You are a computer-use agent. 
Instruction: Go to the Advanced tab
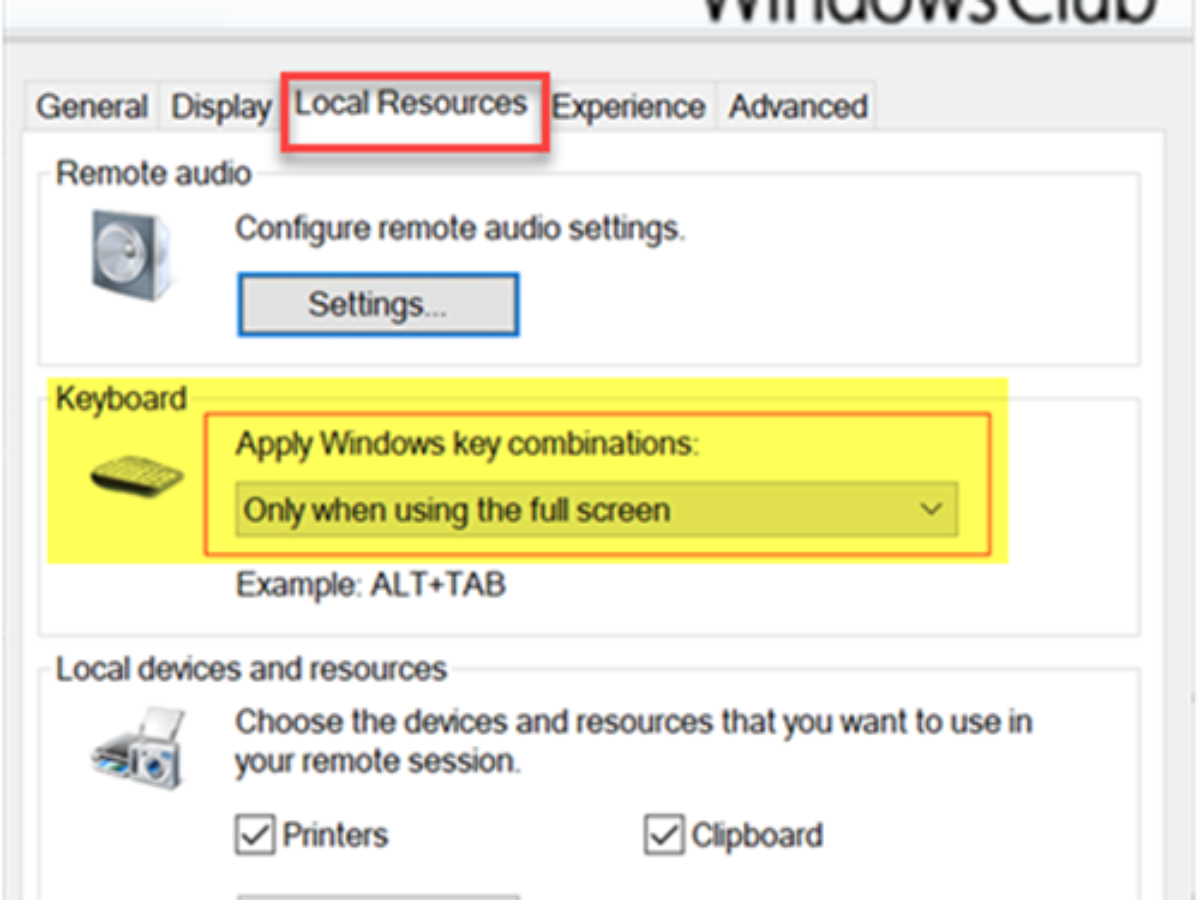coord(798,107)
